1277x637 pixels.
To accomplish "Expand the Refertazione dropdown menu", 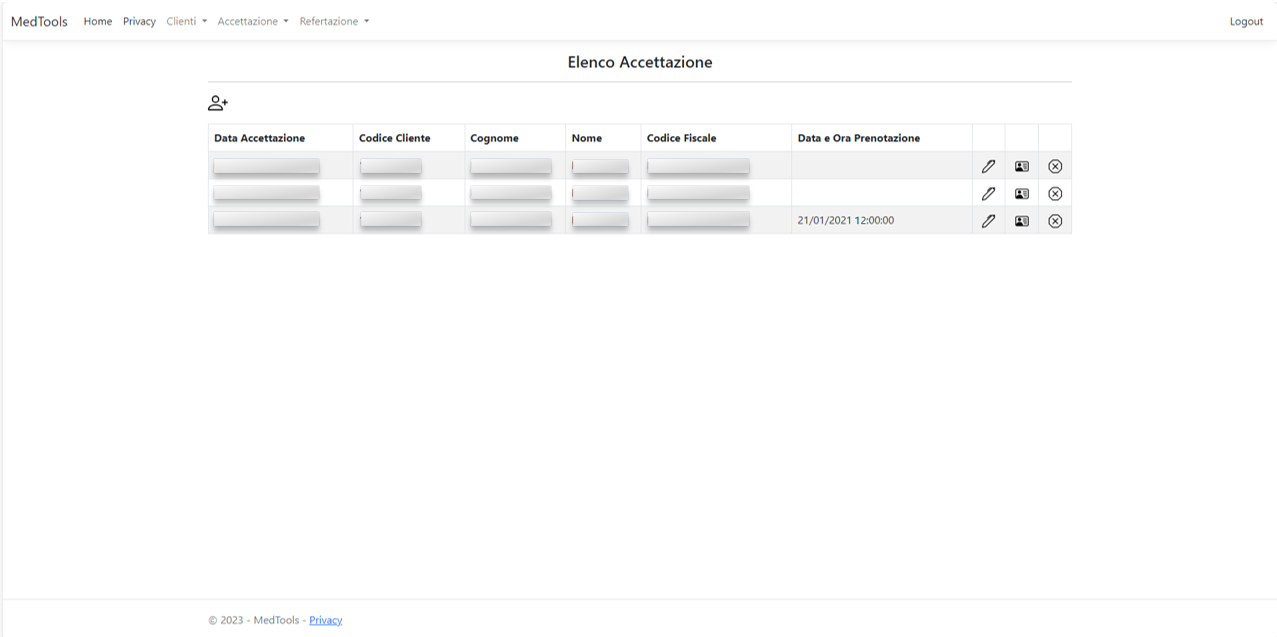I will coord(334,21).
